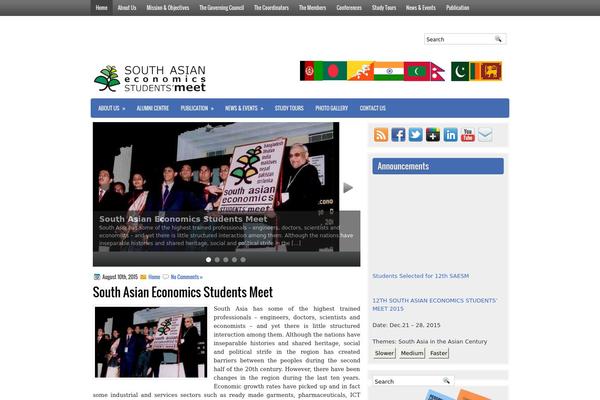600x400 pixels.
Task: Open the RSS feed icon
Action: (x=381, y=135)
